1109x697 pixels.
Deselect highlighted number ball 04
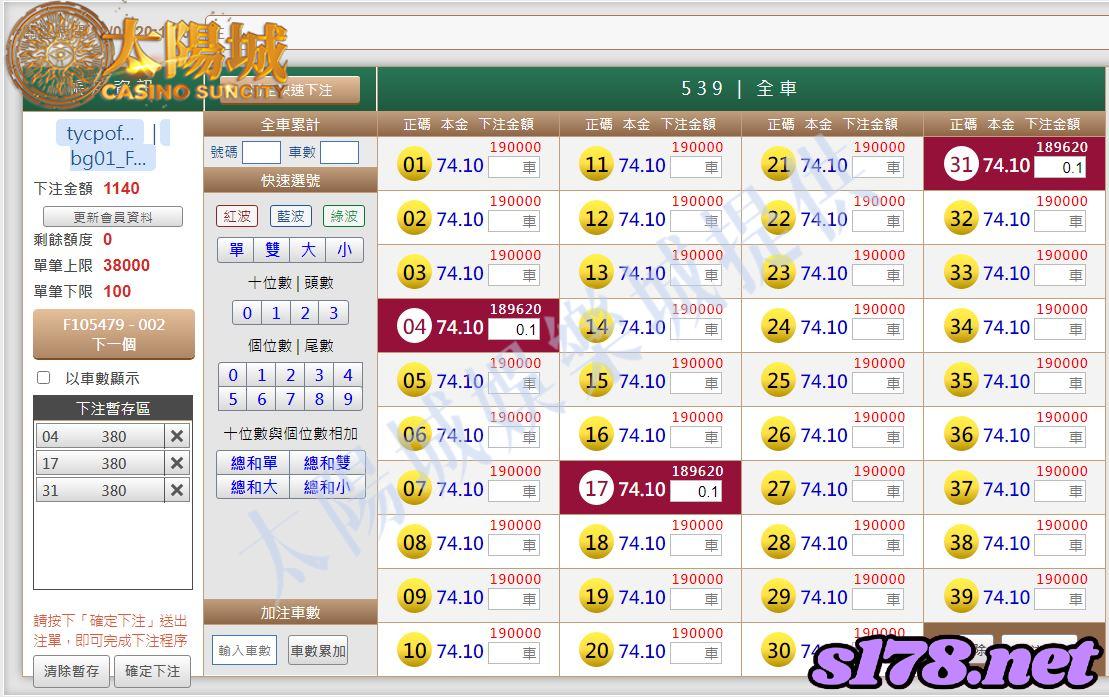coord(414,326)
